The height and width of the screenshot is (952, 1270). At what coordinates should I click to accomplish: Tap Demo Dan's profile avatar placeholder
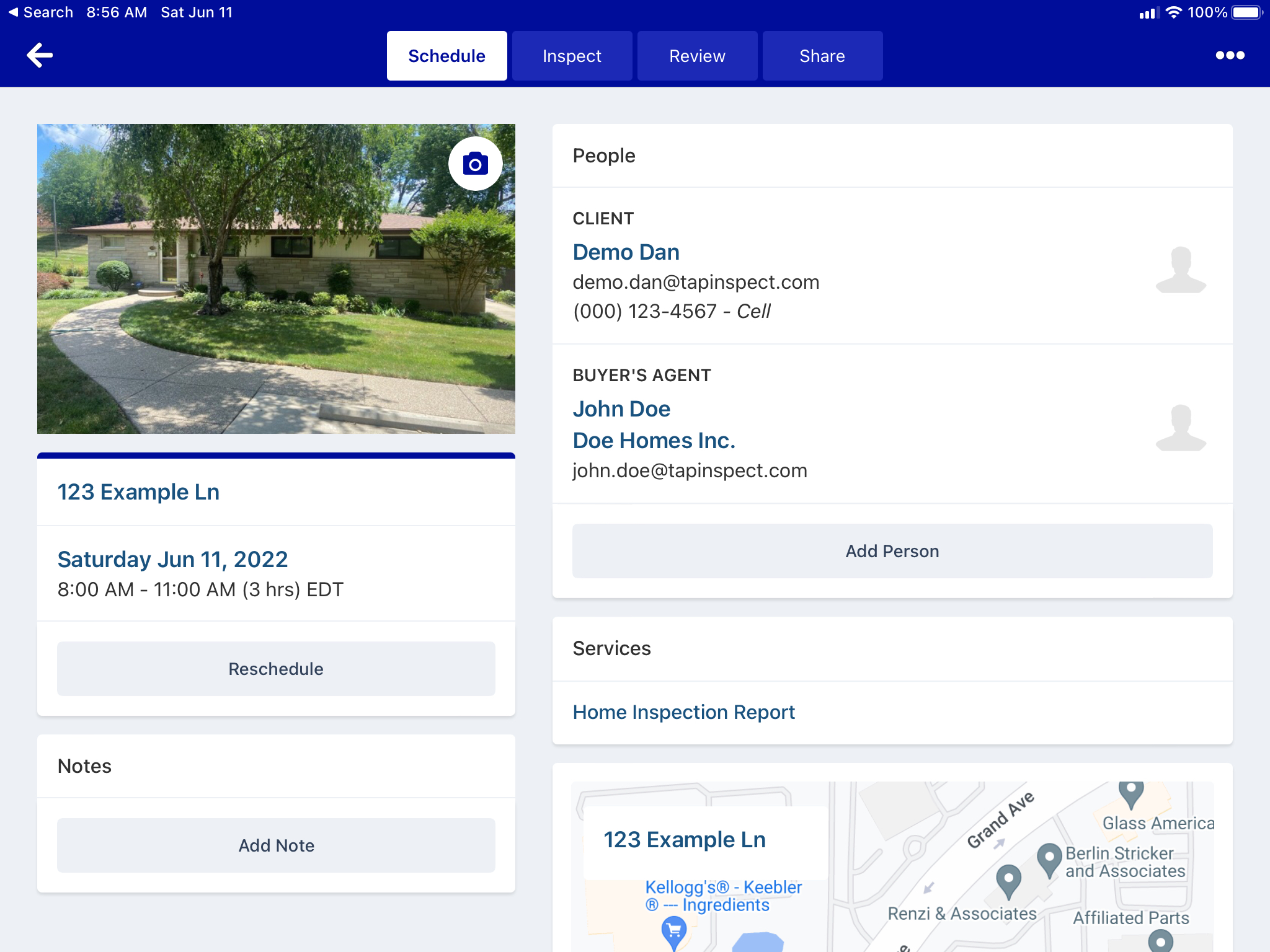click(x=1181, y=270)
